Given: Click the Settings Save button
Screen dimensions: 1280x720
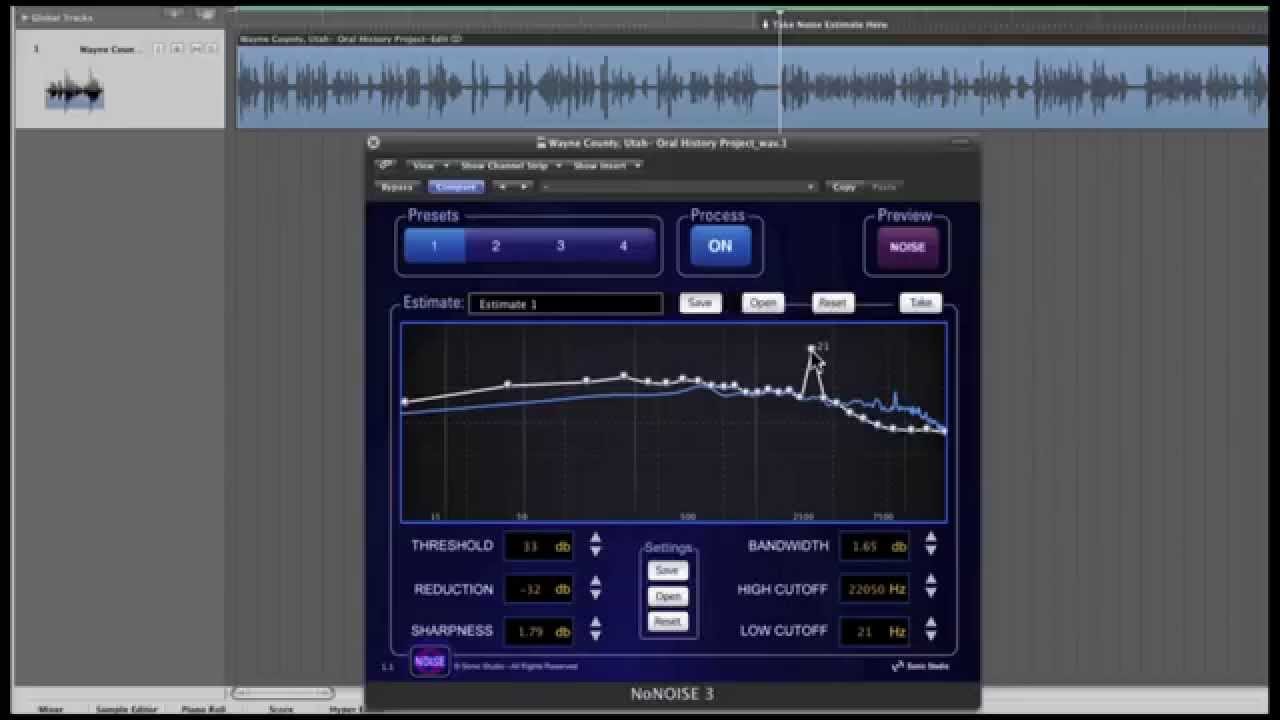Looking at the screenshot, I should point(667,571).
